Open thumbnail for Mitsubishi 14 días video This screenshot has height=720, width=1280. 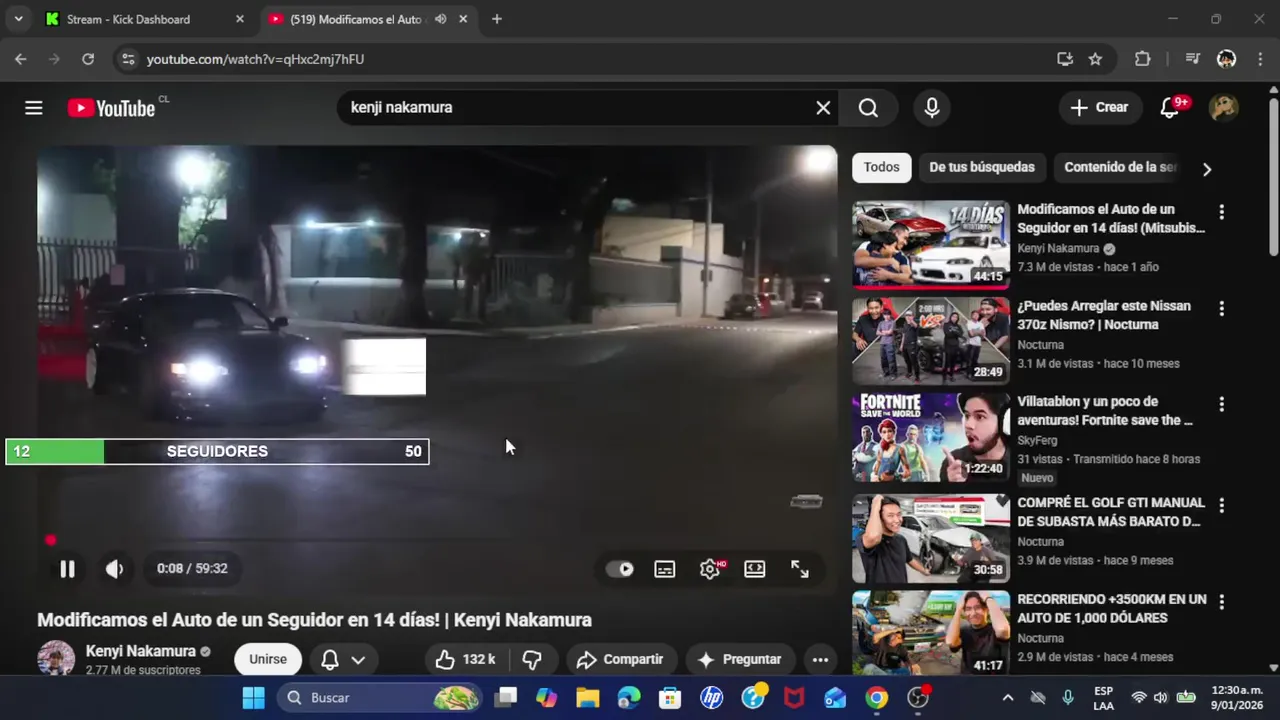931,245
